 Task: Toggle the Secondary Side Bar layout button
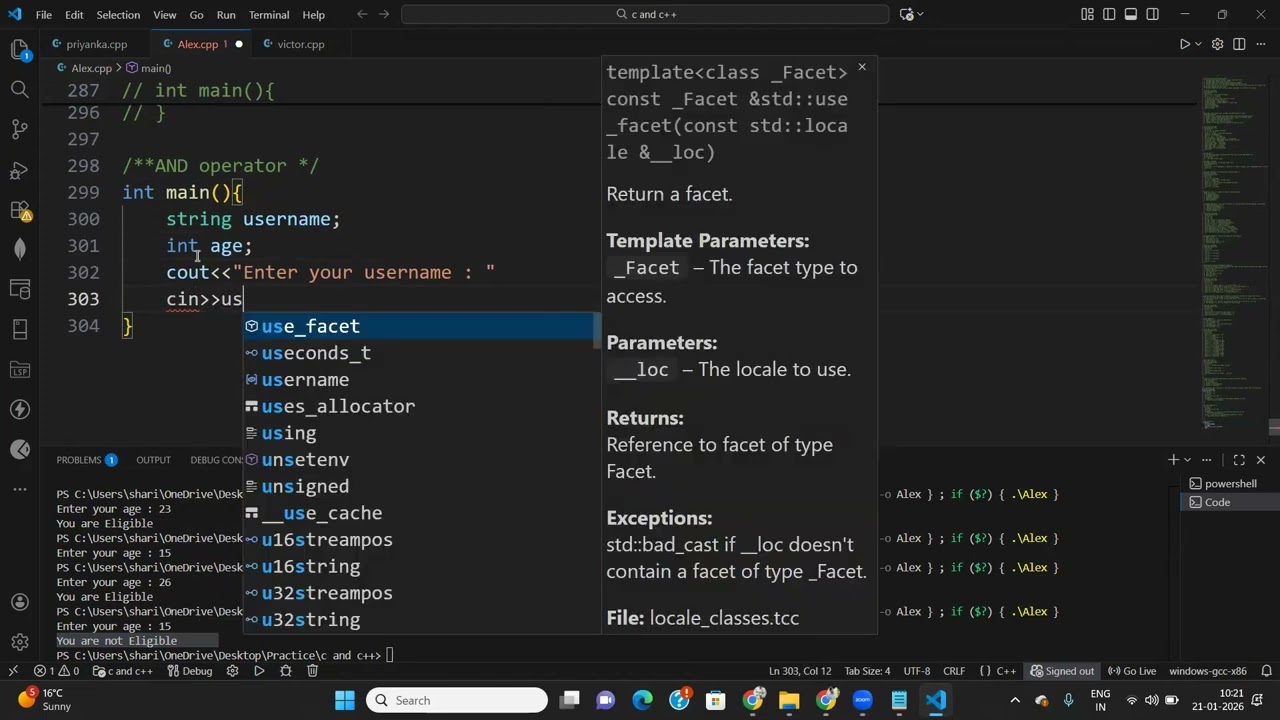1153,14
